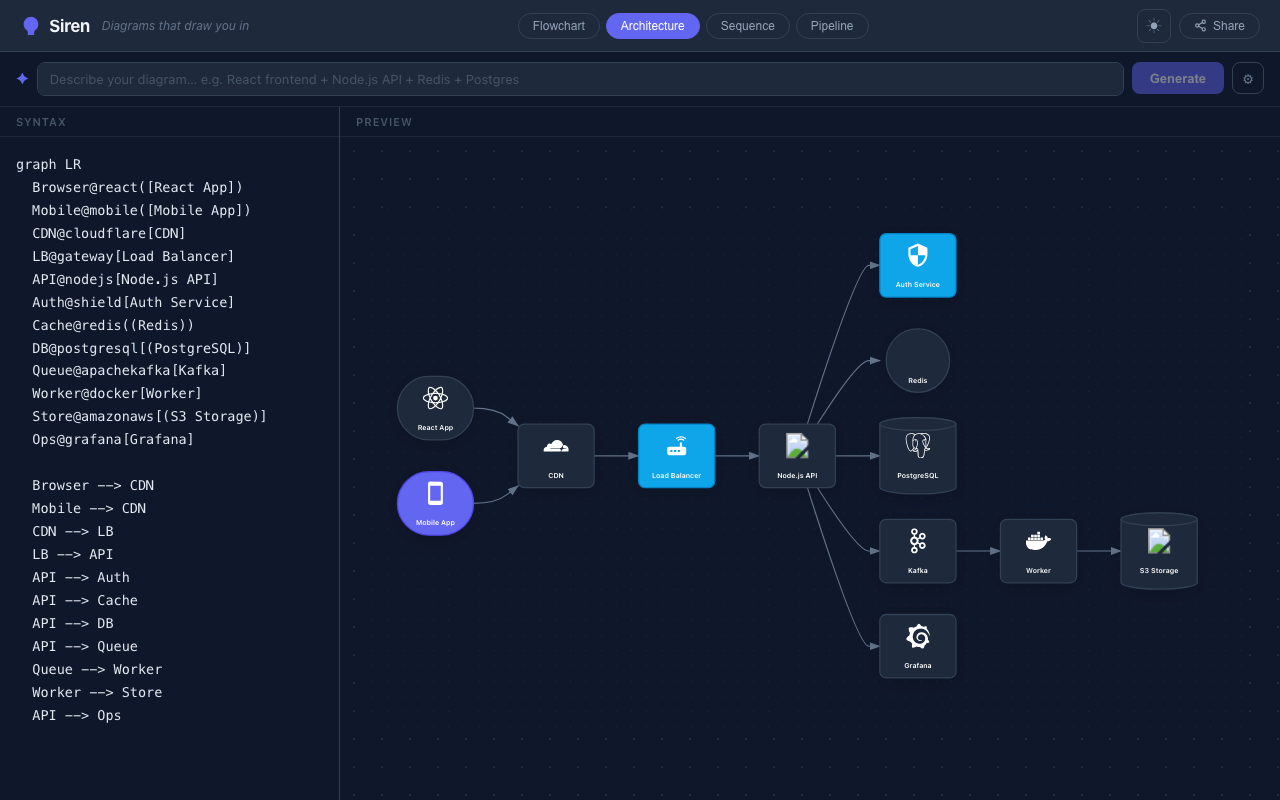Click the 'API --> DB' edge line
The width and height of the screenshot is (1280, 800).
coord(73,623)
